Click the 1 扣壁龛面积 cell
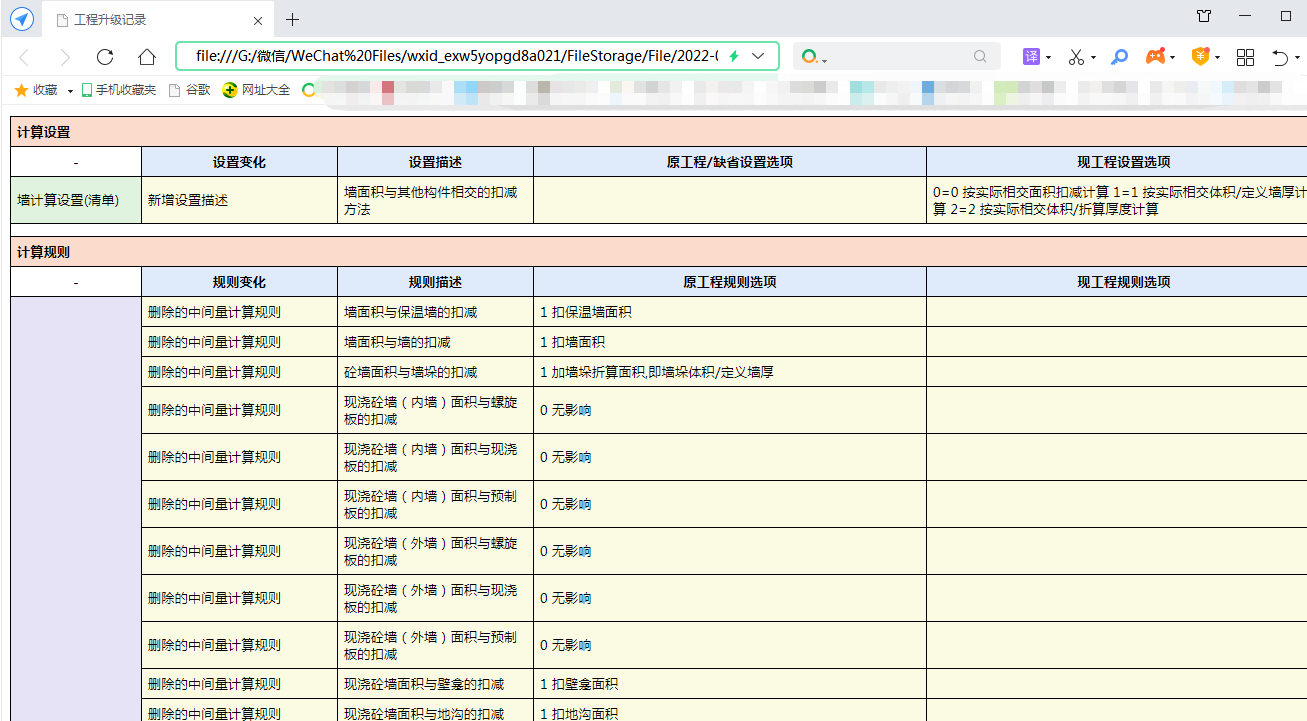 [x=730, y=684]
